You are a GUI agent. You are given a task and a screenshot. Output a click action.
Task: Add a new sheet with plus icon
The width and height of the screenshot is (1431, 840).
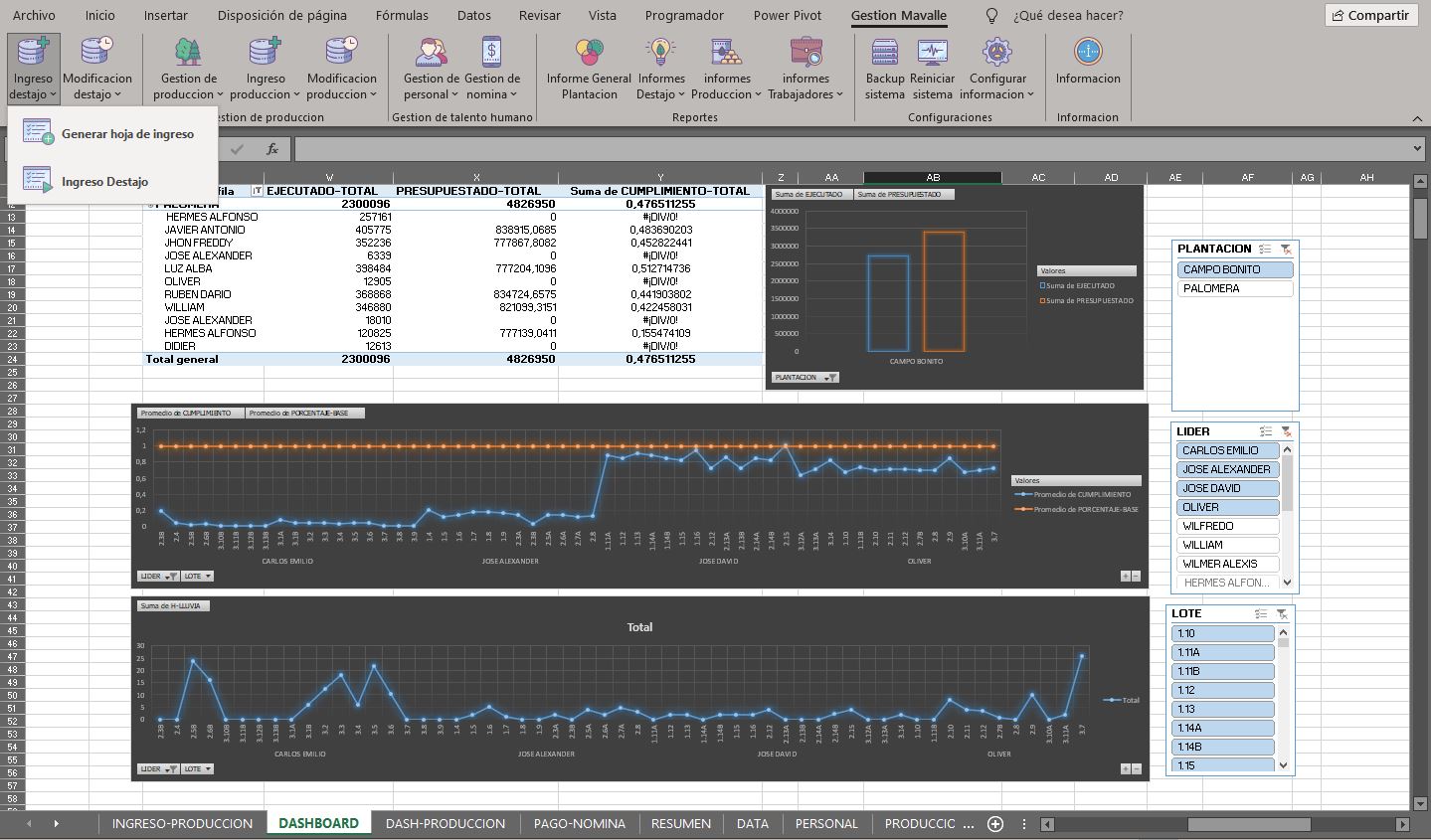tap(994, 824)
